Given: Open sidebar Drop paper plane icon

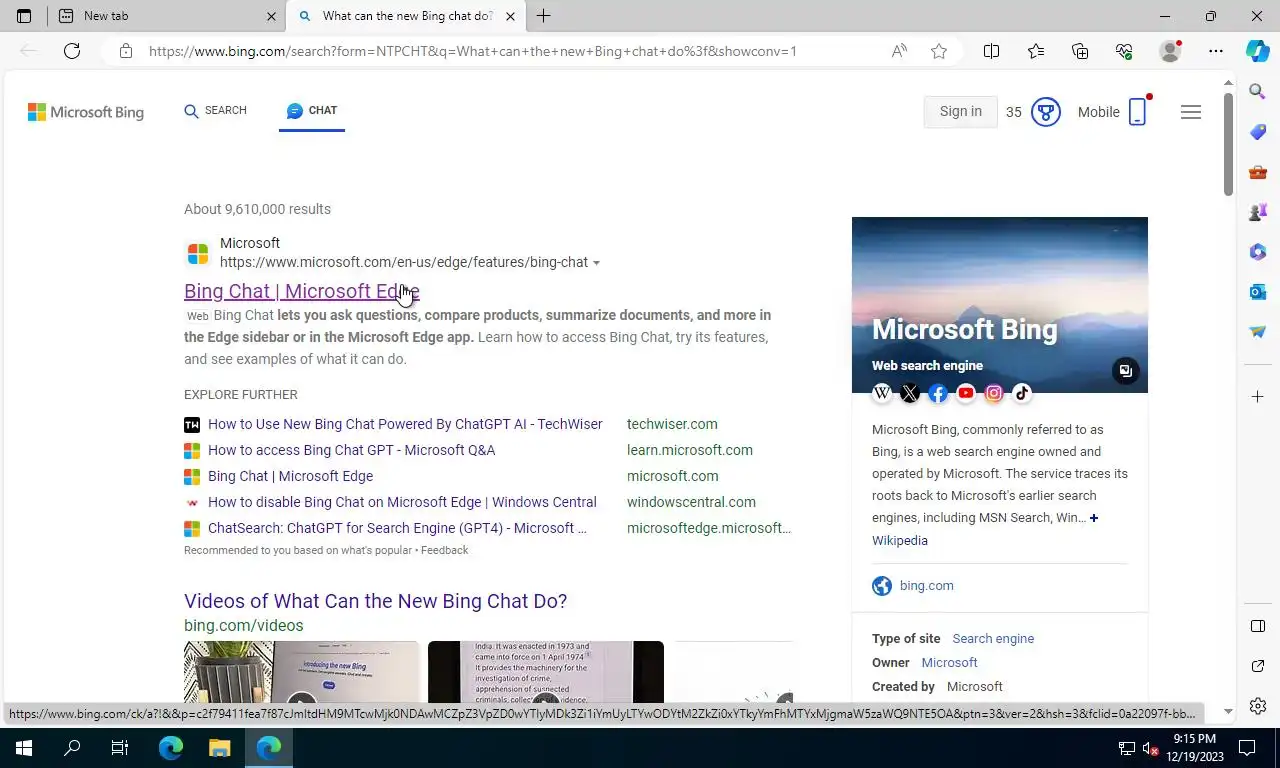Looking at the screenshot, I should (1258, 332).
